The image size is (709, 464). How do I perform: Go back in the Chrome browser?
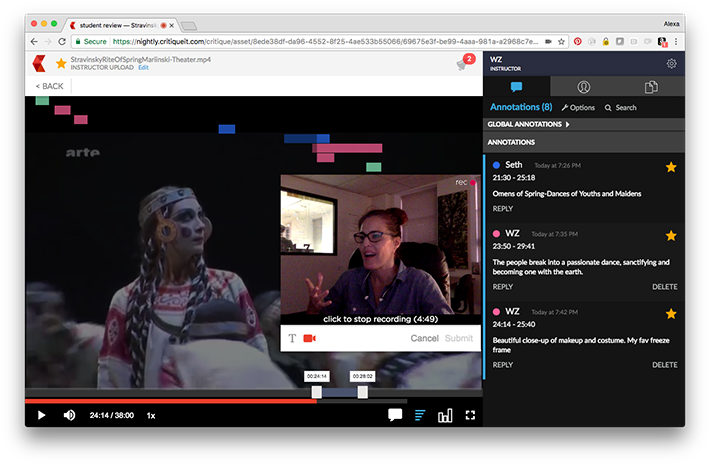pyautogui.click(x=34, y=42)
